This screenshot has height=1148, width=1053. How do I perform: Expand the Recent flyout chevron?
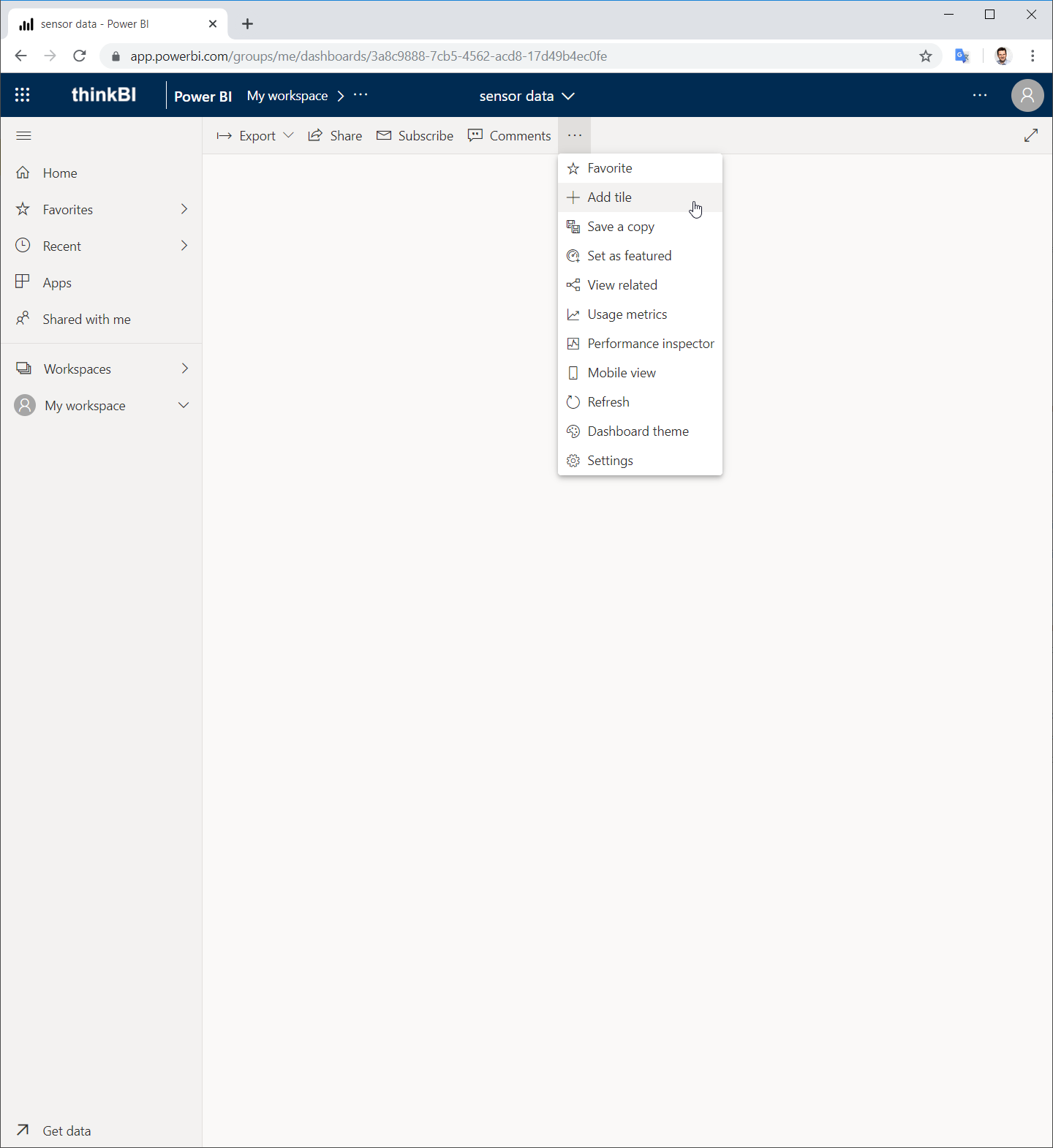pos(184,246)
